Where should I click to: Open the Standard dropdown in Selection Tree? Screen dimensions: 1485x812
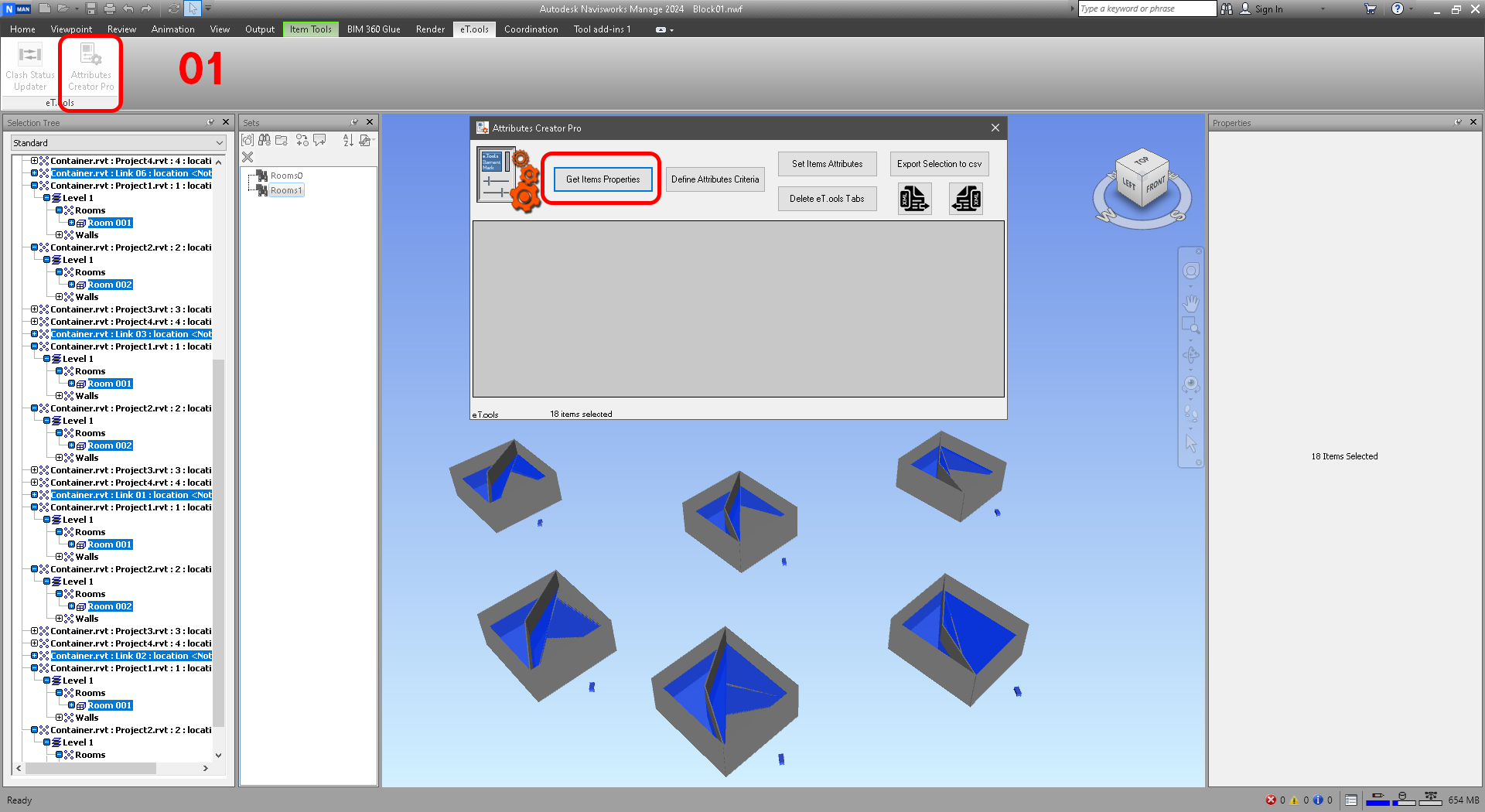[118, 143]
